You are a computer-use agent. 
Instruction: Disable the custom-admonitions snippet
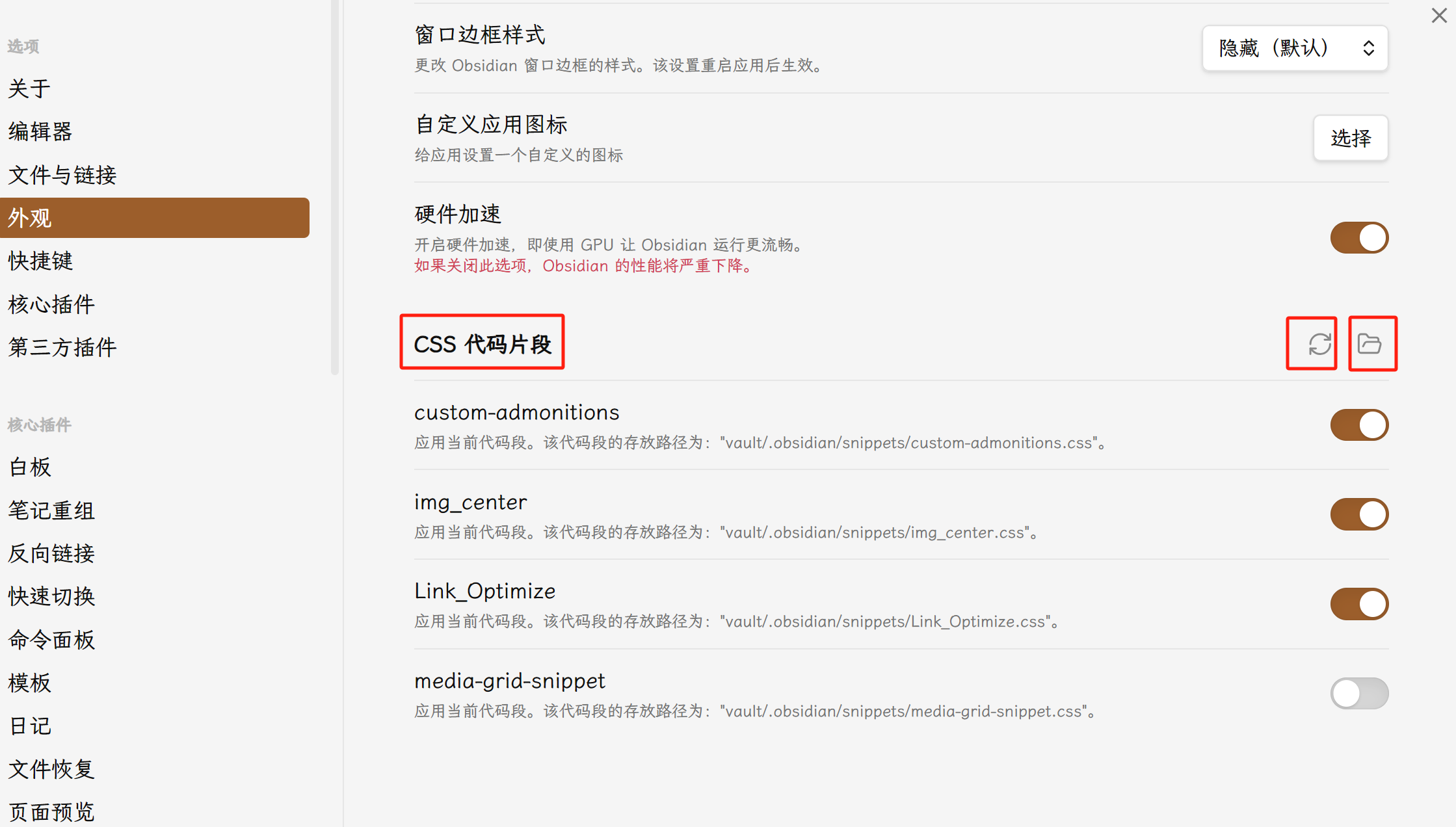pos(1359,425)
